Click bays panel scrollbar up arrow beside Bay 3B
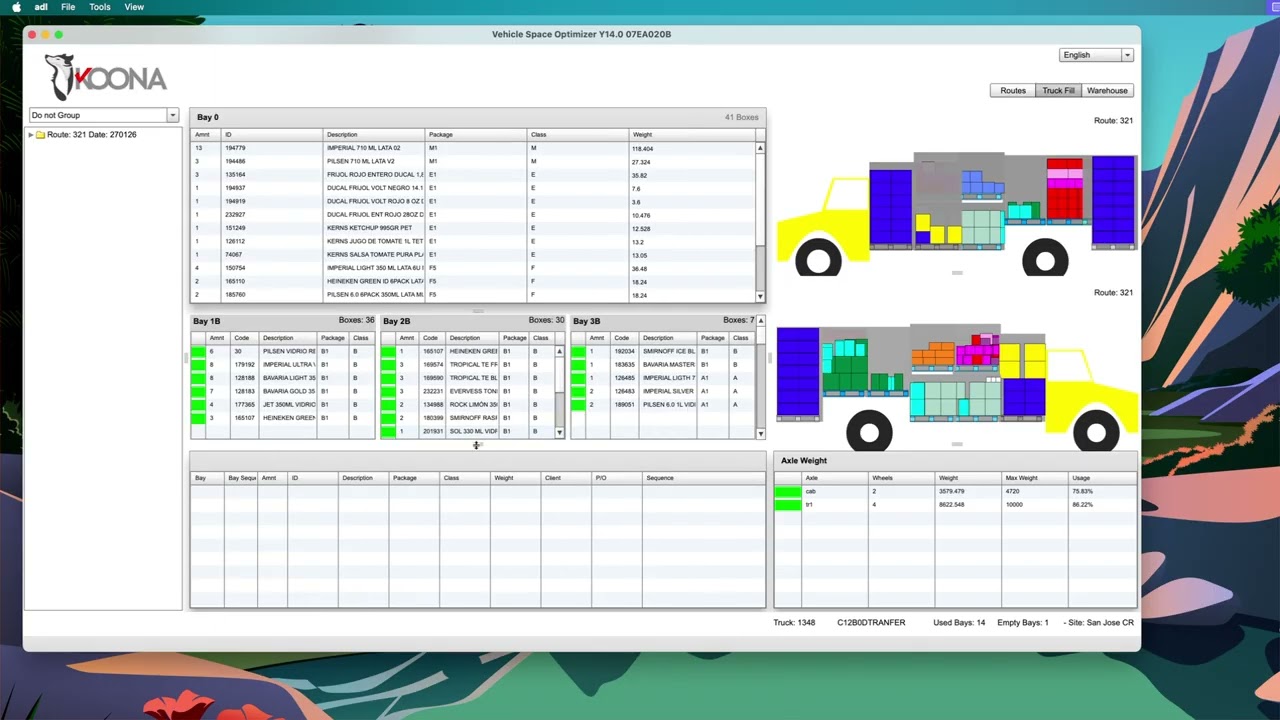The width and height of the screenshot is (1280, 720). tap(761, 321)
